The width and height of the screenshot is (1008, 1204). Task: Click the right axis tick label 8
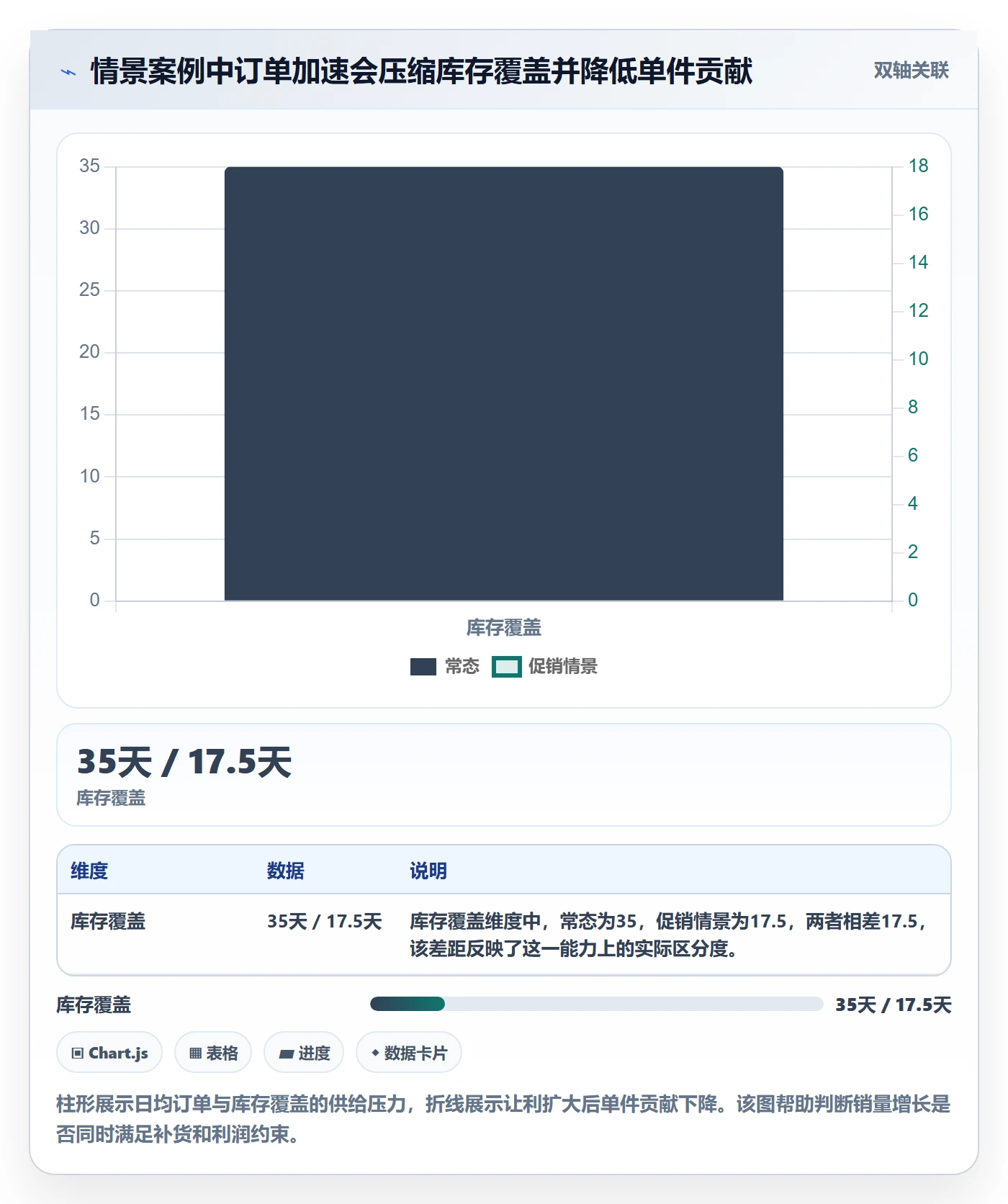(913, 407)
